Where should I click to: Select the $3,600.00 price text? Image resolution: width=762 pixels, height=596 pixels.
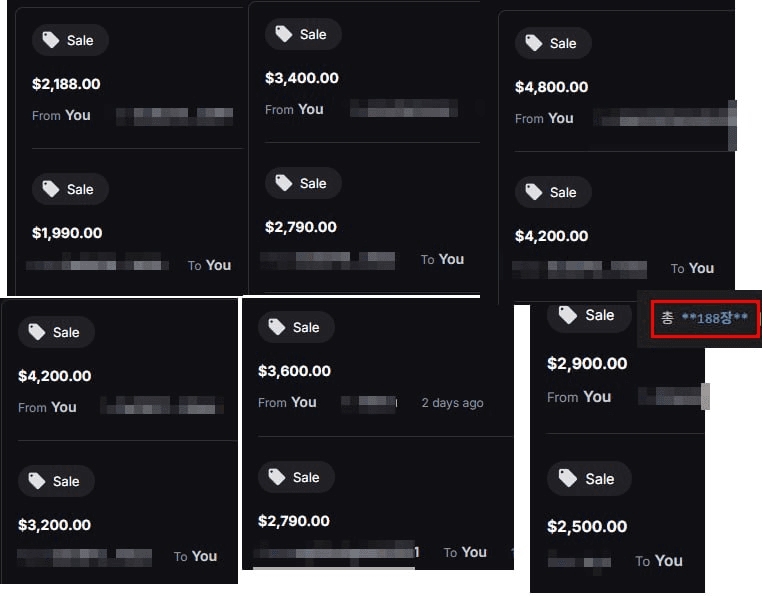tap(294, 371)
